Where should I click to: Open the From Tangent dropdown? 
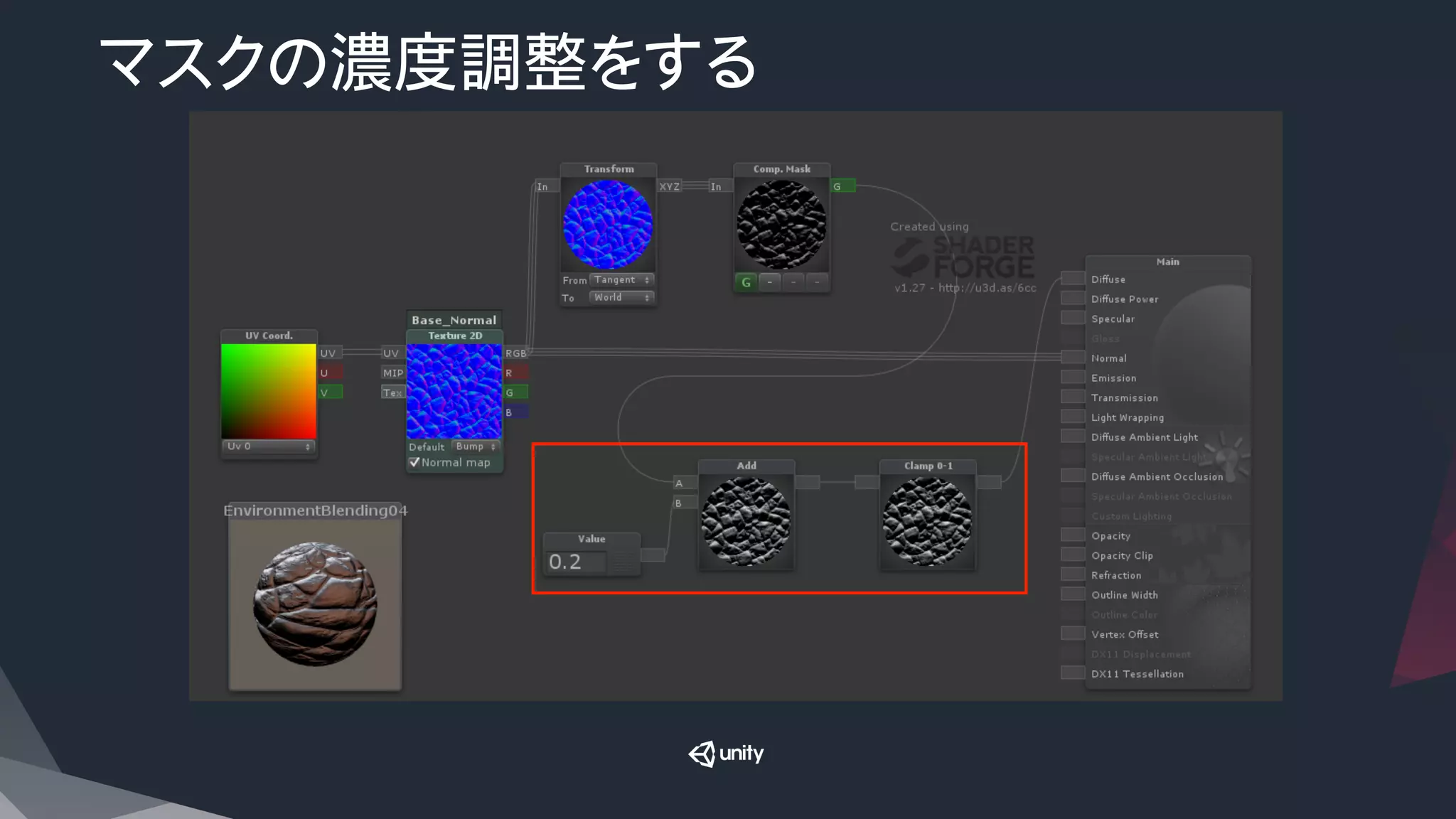621,280
